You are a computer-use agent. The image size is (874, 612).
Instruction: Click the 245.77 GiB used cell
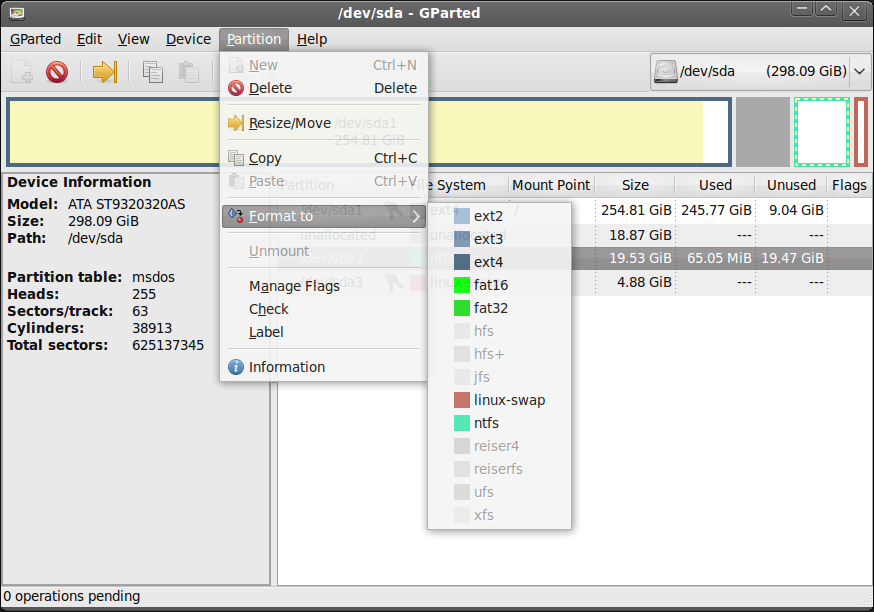(716, 210)
